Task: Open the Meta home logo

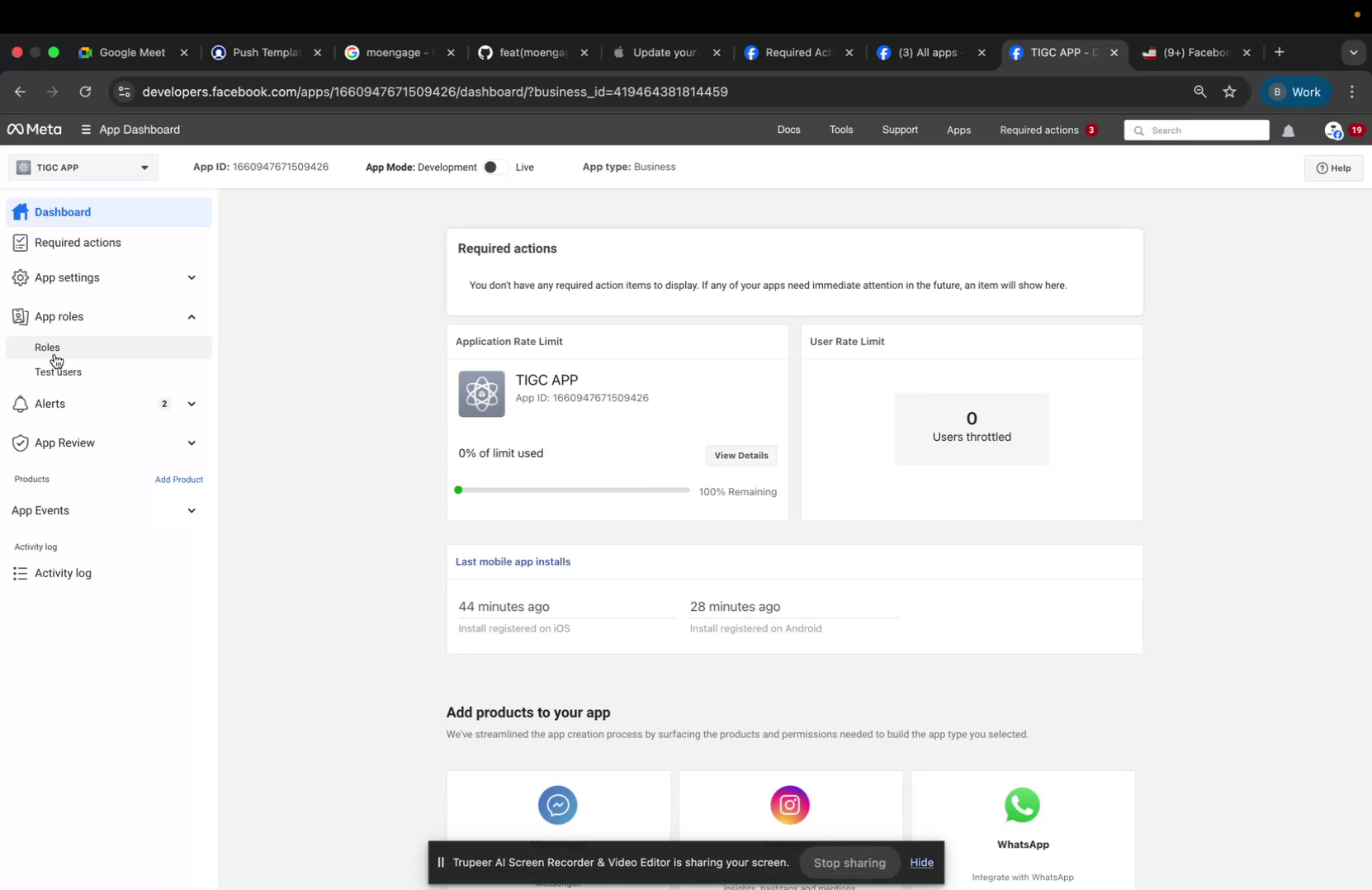Action: [33, 130]
